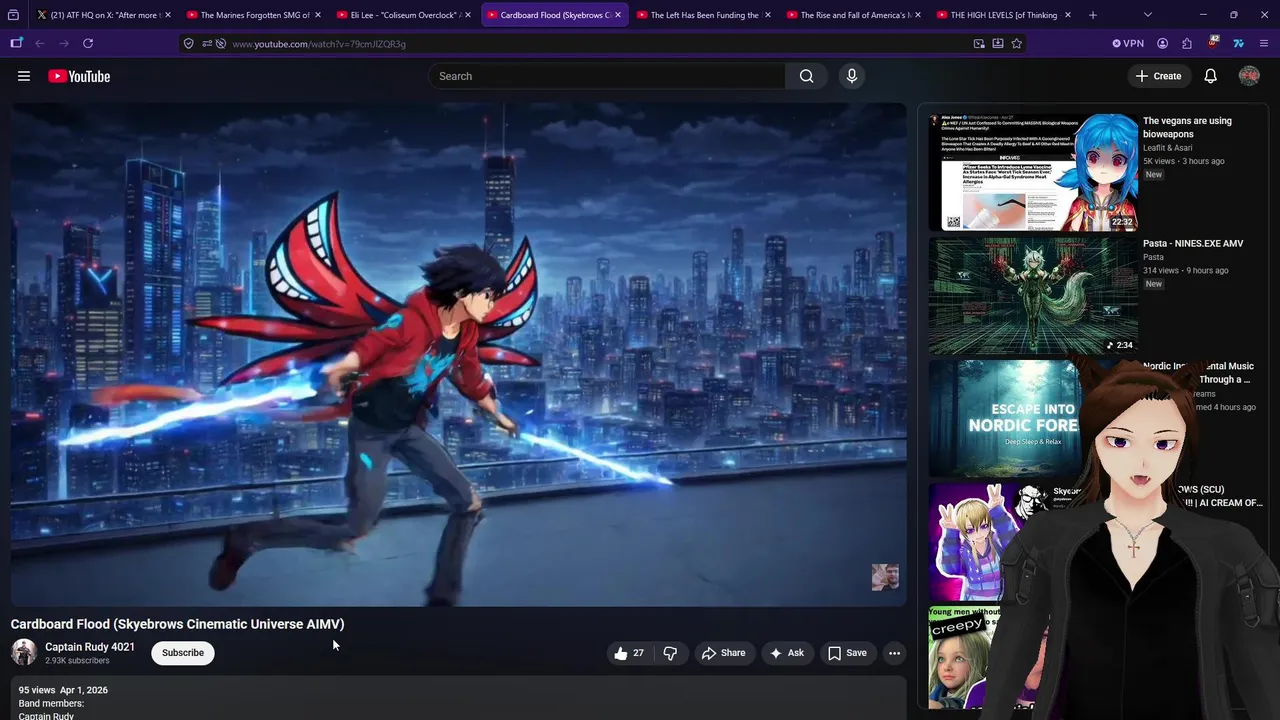Open The vegans are using bioweapons thumbnail
Viewport: 1280px width, 720px height.
(x=1034, y=172)
